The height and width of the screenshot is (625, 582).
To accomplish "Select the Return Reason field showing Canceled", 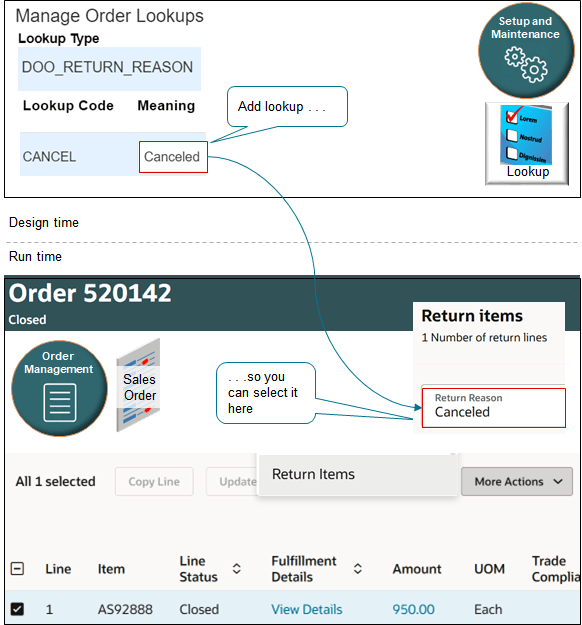I will coord(494,408).
